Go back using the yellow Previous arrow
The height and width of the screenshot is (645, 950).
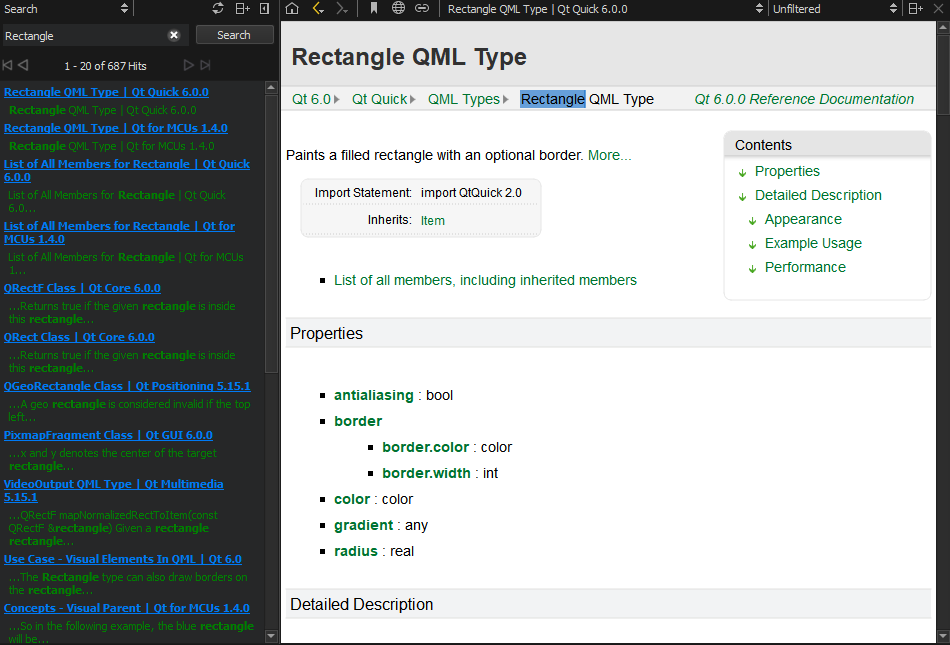click(x=318, y=9)
